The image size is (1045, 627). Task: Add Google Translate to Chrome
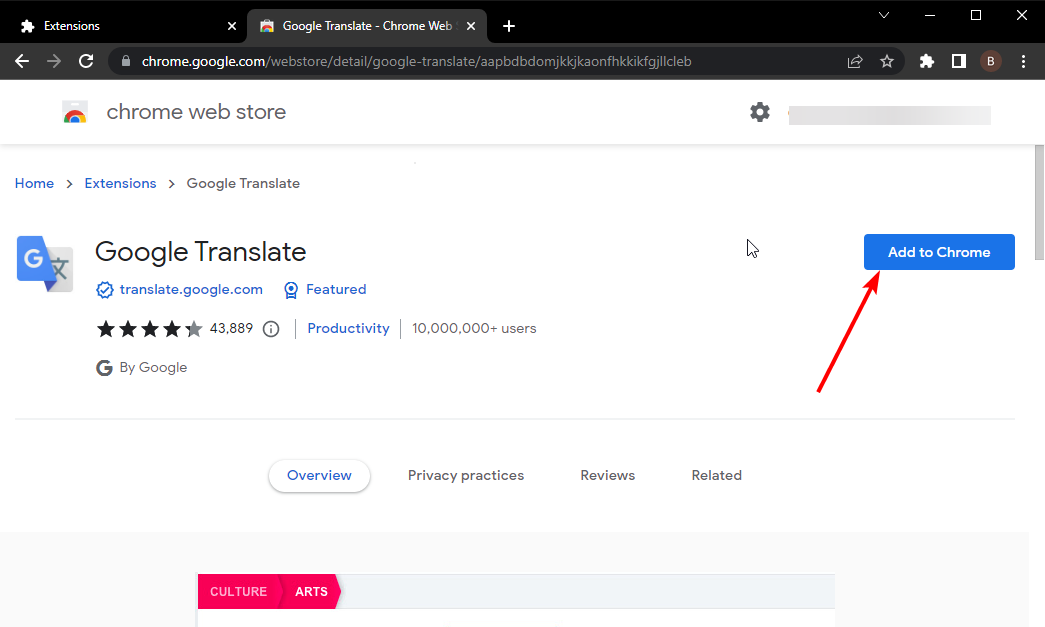tap(939, 252)
